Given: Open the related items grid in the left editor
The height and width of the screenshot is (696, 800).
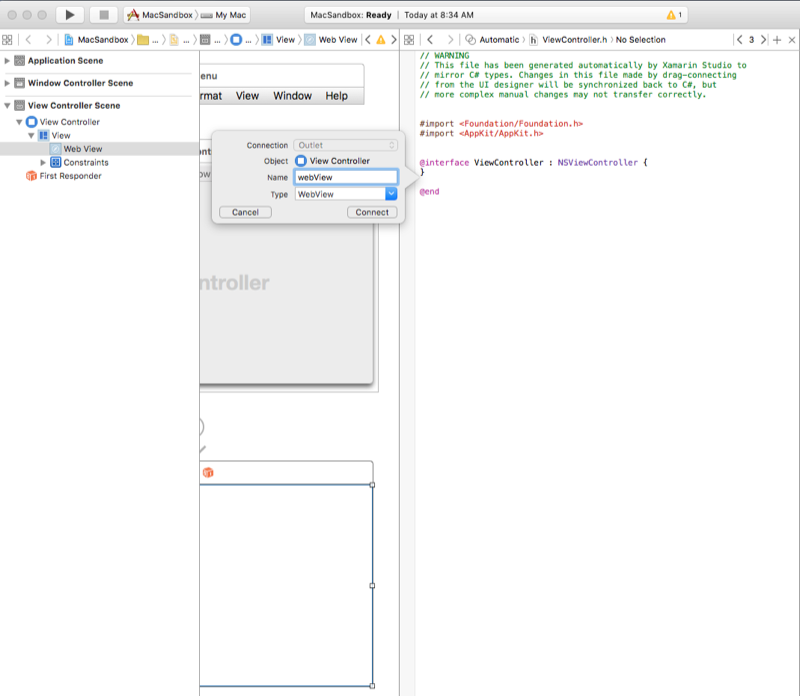Looking at the screenshot, I should pos(7,40).
